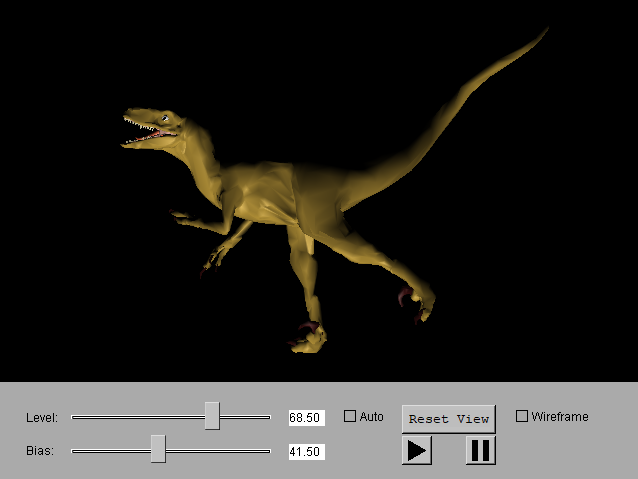
Task: Click the Bias slider handle
Action: 158,449
